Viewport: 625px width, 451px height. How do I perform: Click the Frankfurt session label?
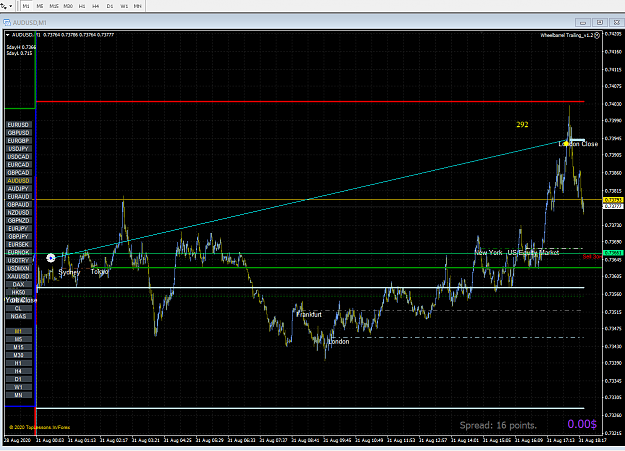[x=309, y=315]
